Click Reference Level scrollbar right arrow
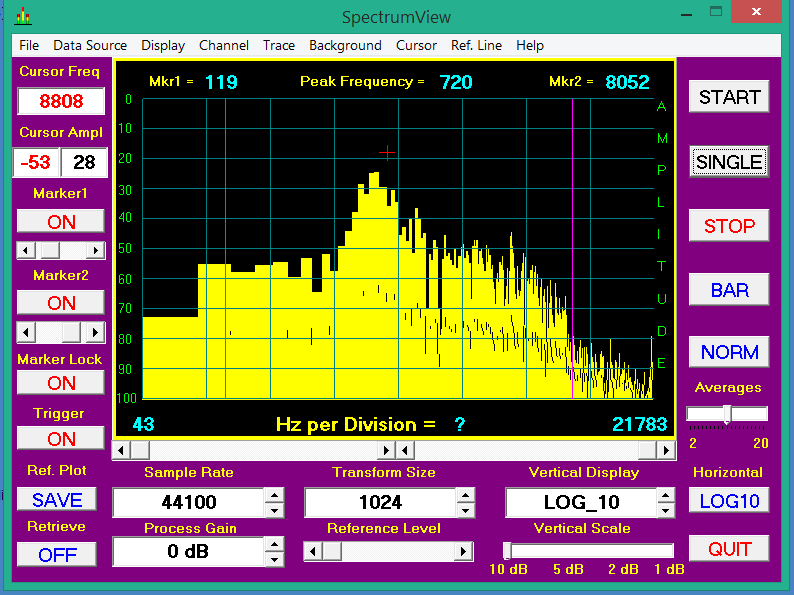Image resolution: width=794 pixels, height=595 pixels. (464, 551)
